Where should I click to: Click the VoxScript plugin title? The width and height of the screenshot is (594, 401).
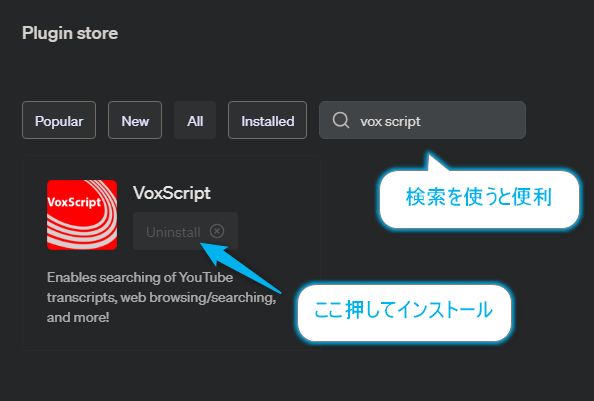[x=172, y=193]
